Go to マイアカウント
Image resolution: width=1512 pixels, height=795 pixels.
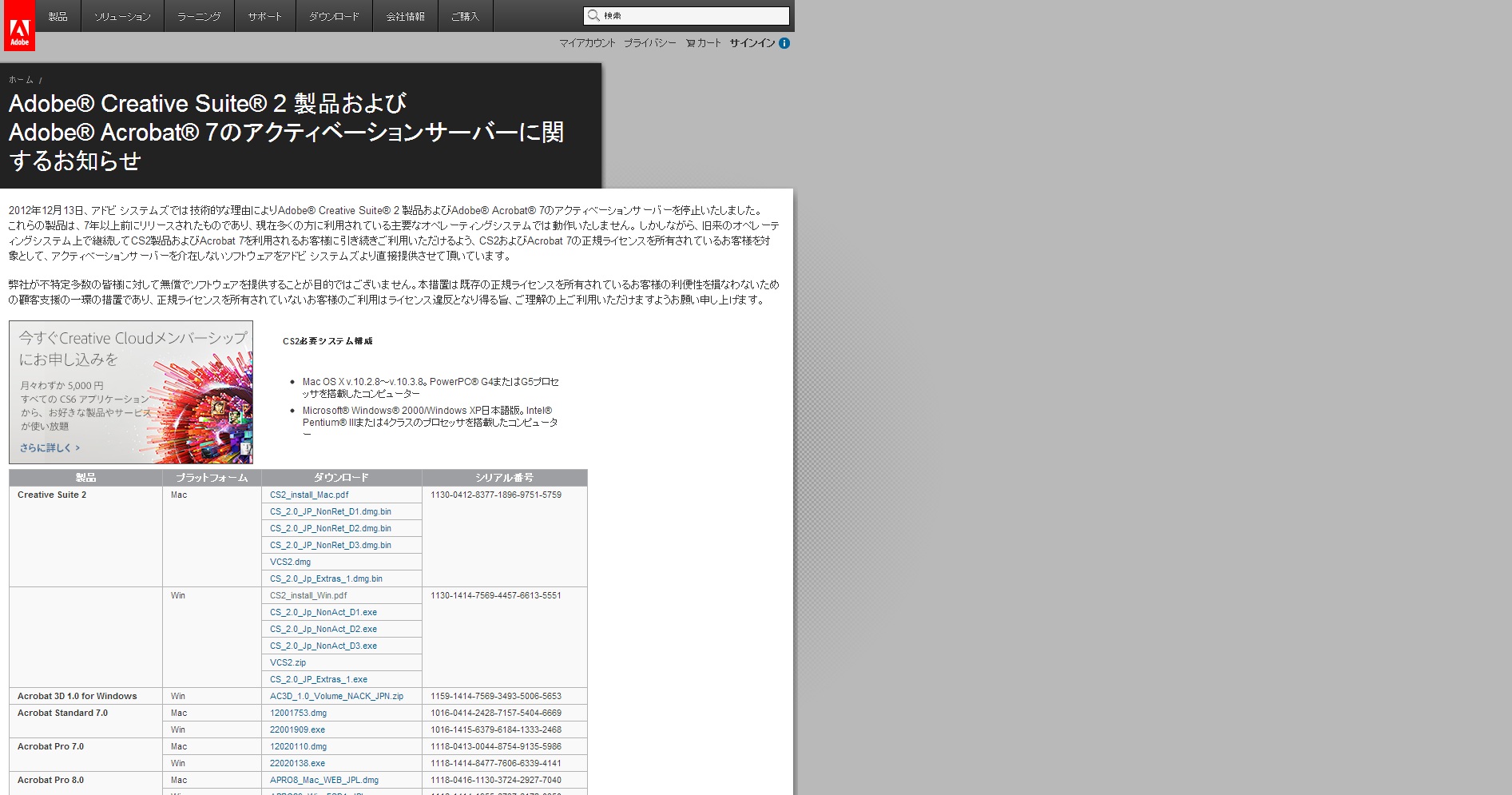pyautogui.click(x=587, y=43)
